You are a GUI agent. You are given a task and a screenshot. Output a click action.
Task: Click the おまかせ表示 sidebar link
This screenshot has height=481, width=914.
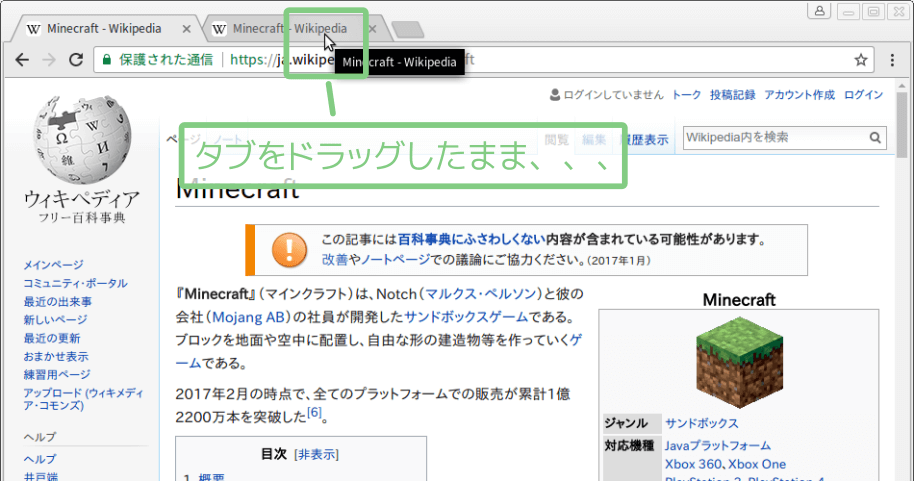point(56,356)
